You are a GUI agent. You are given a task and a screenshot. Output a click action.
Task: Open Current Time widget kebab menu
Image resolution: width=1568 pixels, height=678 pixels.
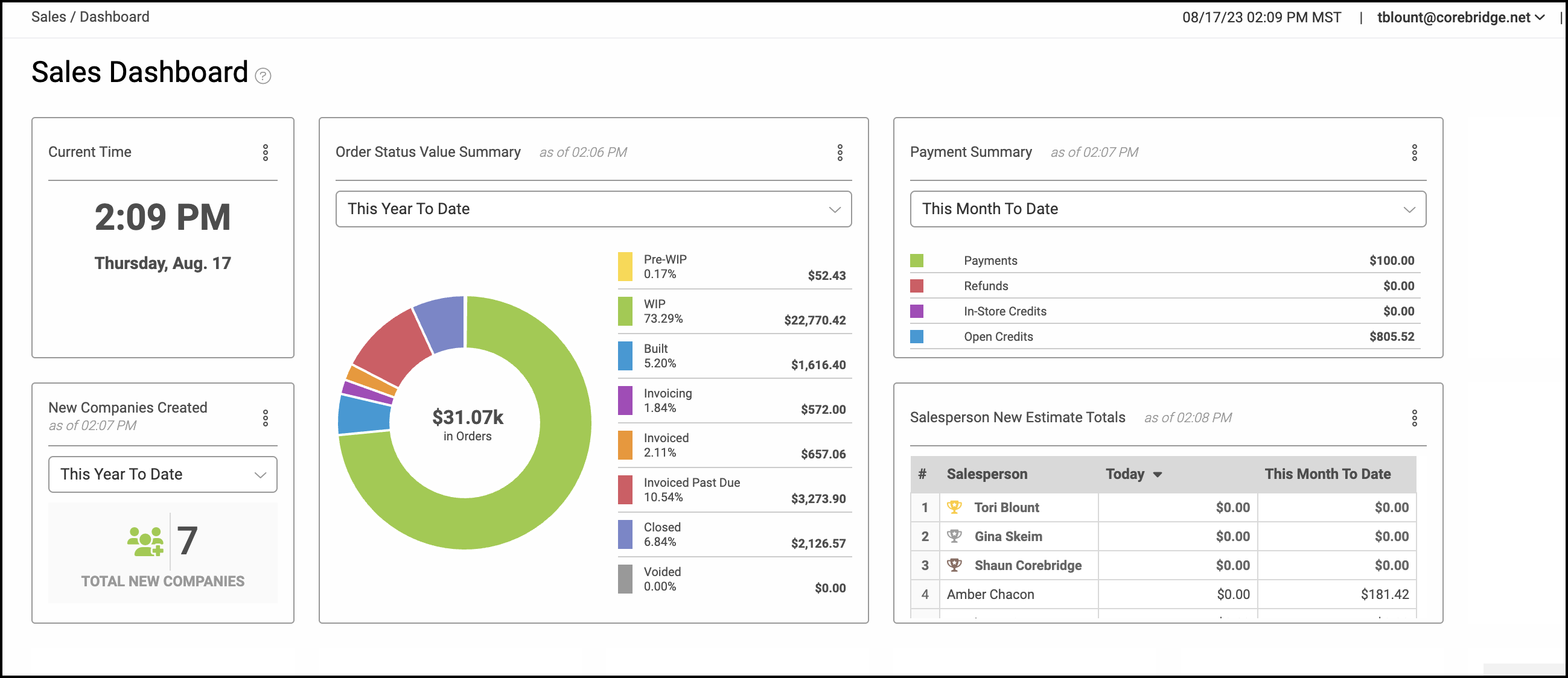pos(266,152)
